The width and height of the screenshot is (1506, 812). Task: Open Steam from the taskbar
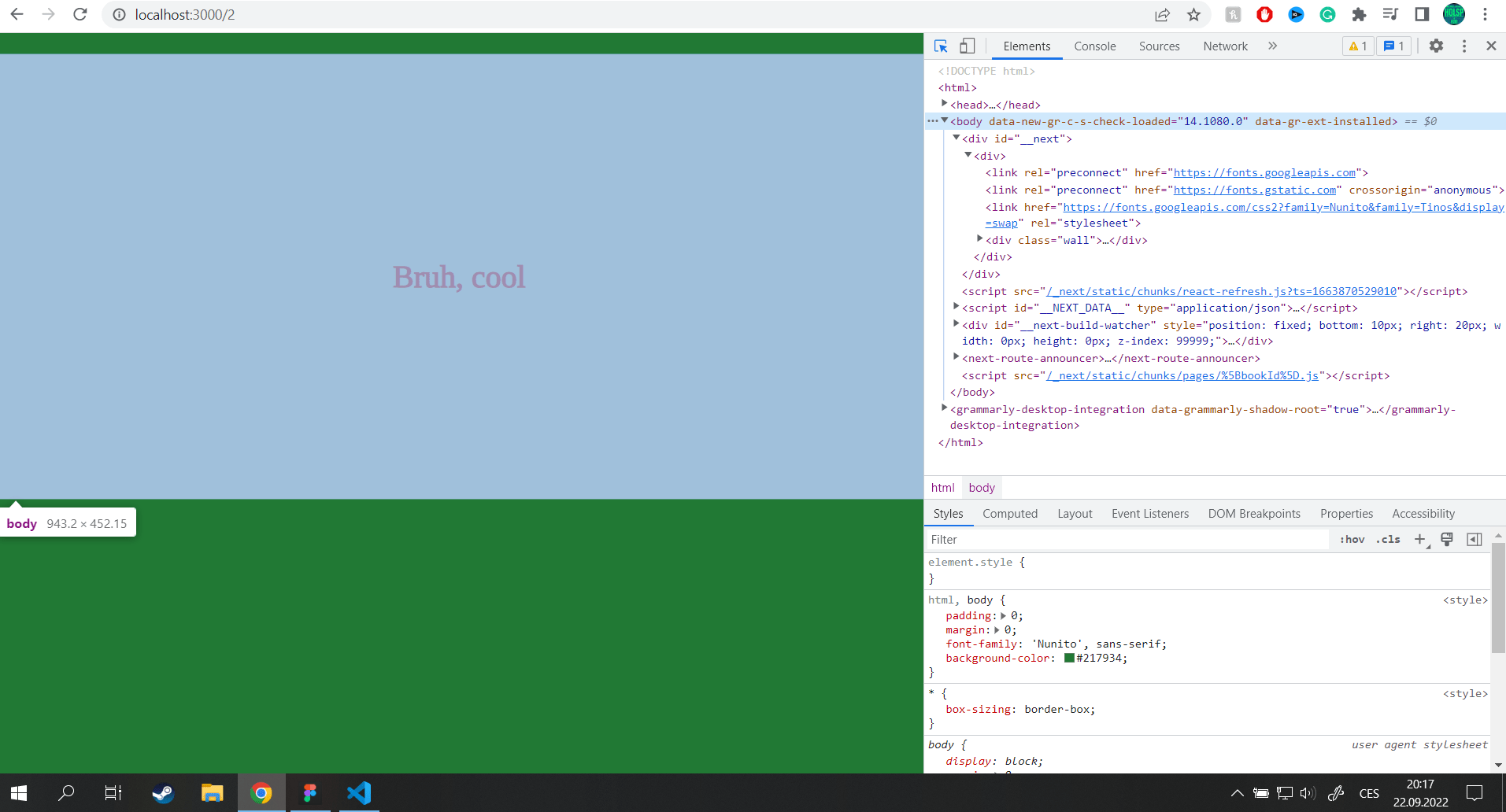(x=163, y=793)
